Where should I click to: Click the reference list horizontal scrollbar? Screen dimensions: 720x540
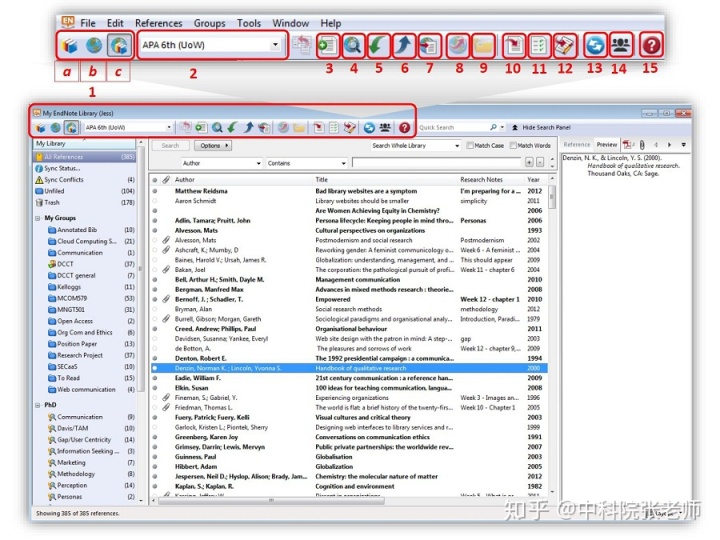pos(271,501)
